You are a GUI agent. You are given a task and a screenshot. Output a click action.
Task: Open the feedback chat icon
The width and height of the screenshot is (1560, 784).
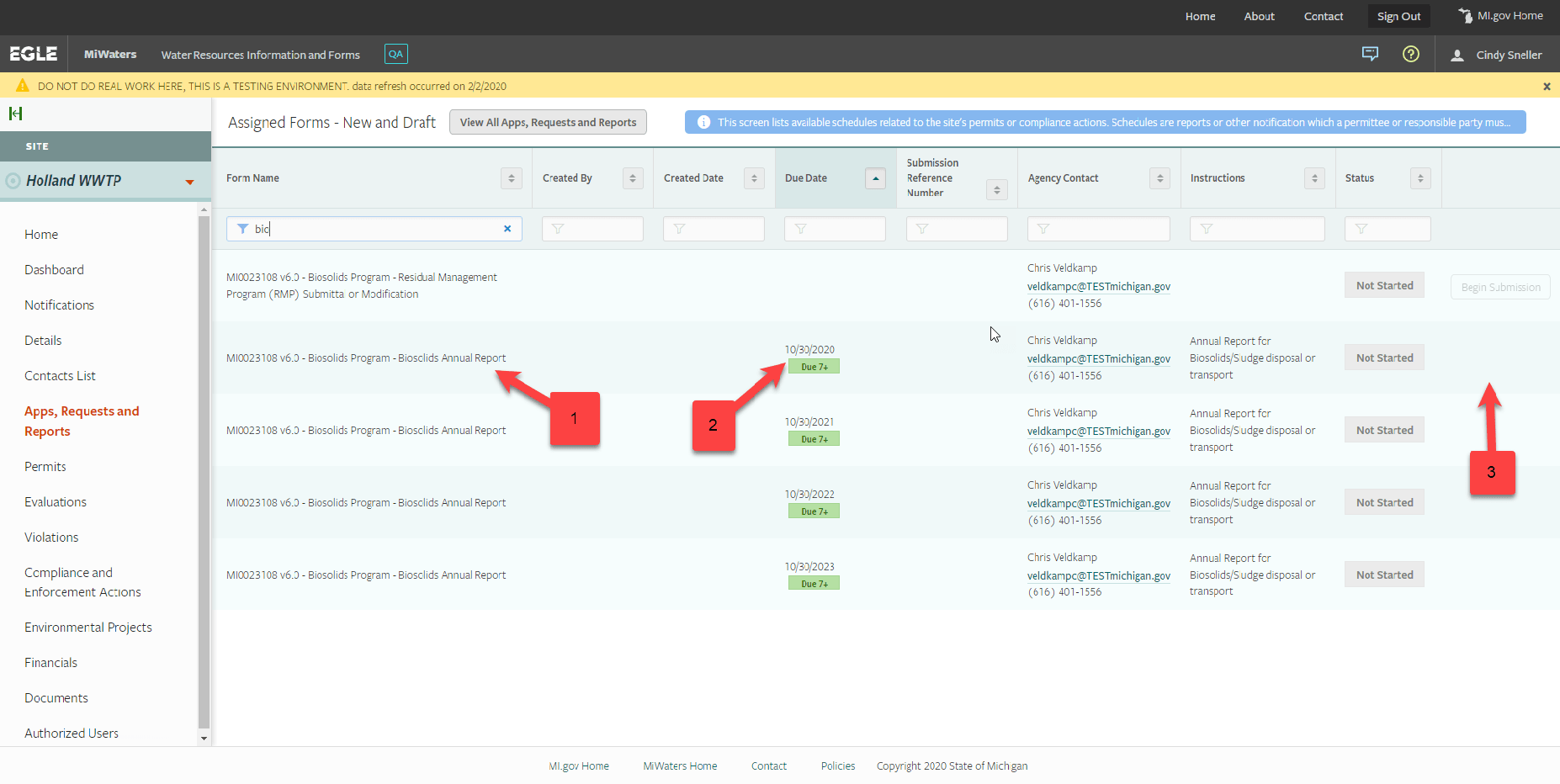(1370, 54)
